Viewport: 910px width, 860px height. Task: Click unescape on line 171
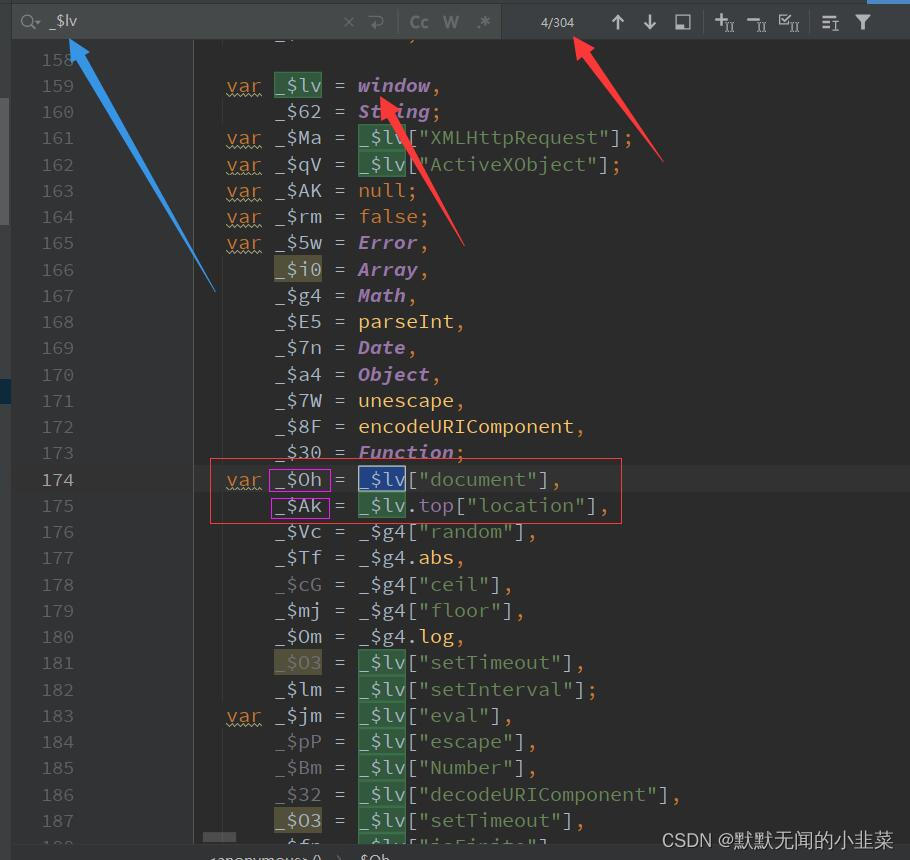click(406, 401)
